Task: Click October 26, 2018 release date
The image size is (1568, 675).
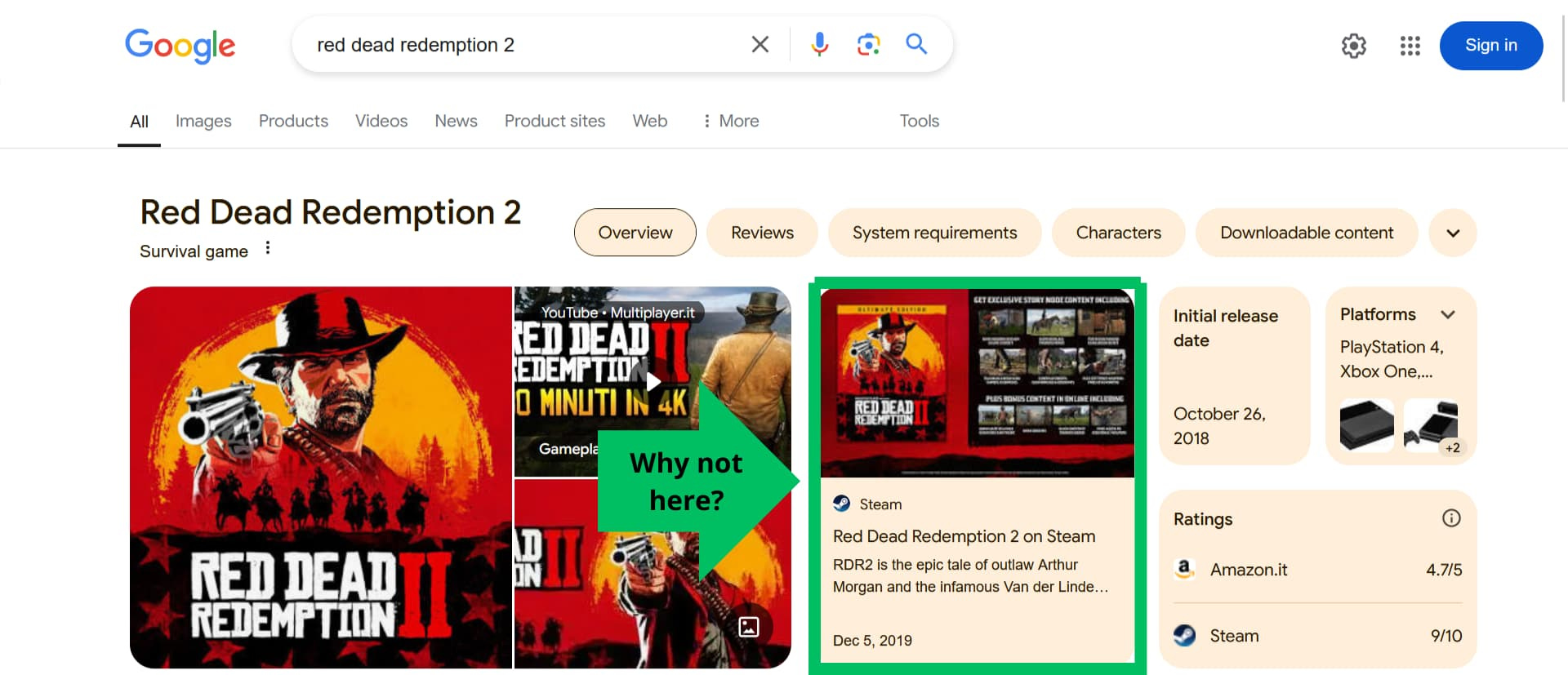Action: [x=1219, y=426]
